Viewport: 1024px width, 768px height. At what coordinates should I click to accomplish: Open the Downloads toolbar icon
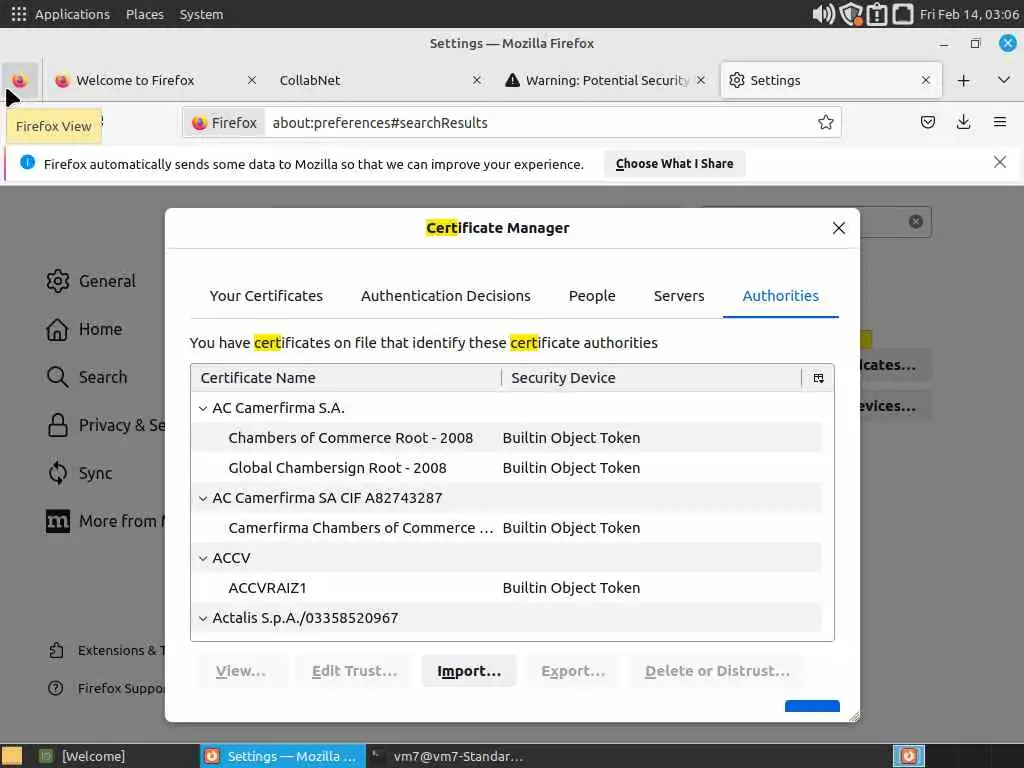[x=963, y=122]
